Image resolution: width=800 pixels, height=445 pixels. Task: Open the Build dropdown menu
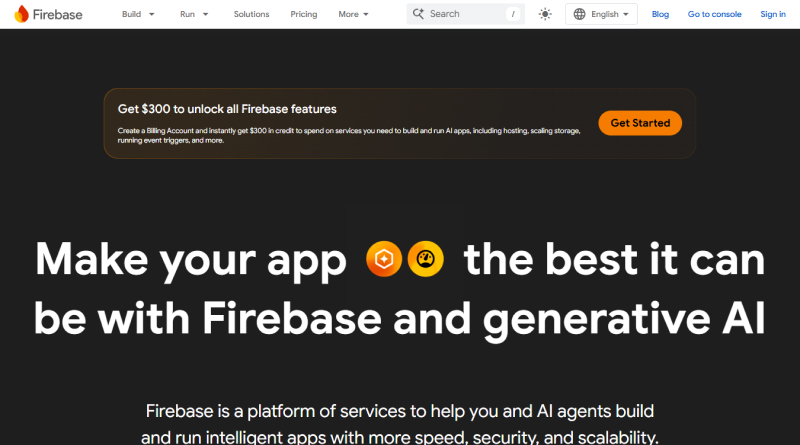pos(138,14)
